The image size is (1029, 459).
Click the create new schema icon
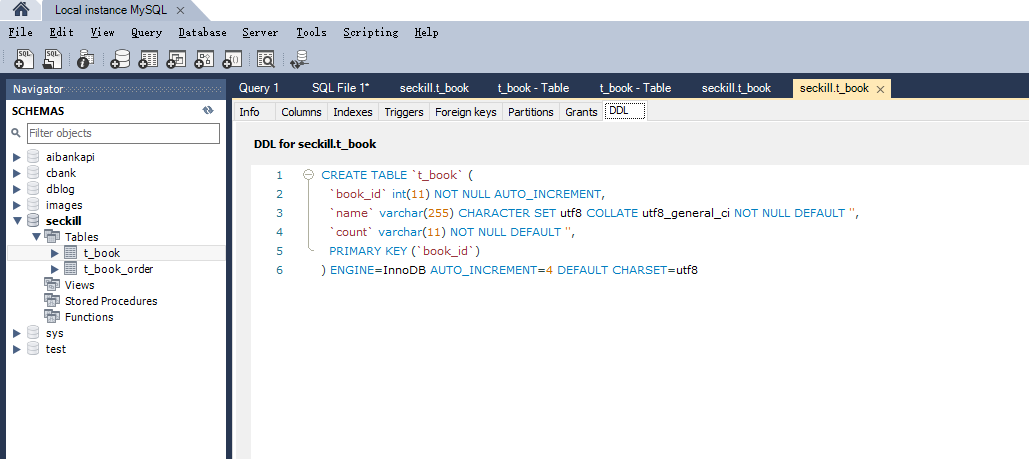click(121, 59)
